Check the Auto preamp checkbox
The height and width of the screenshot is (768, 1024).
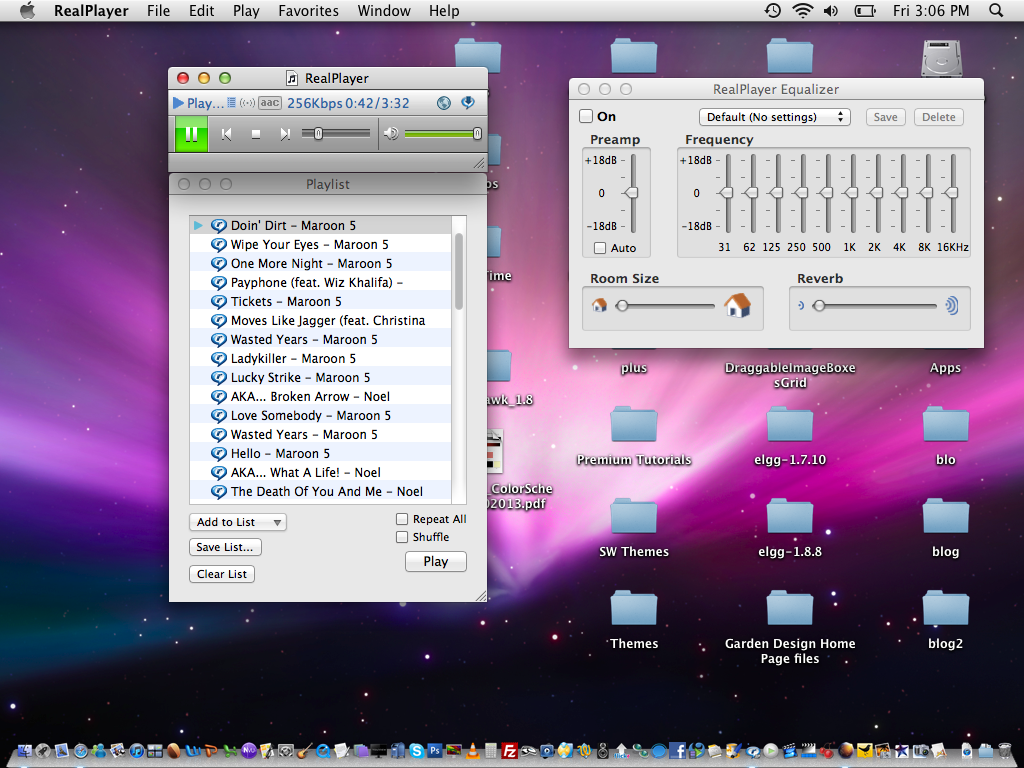pyautogui.click(x=600, y=248)
